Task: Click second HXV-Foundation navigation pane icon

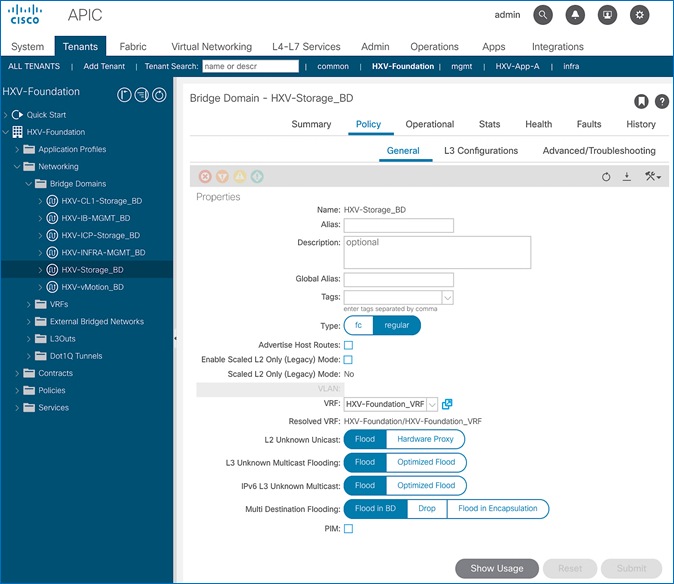Action: coord(141,95)
